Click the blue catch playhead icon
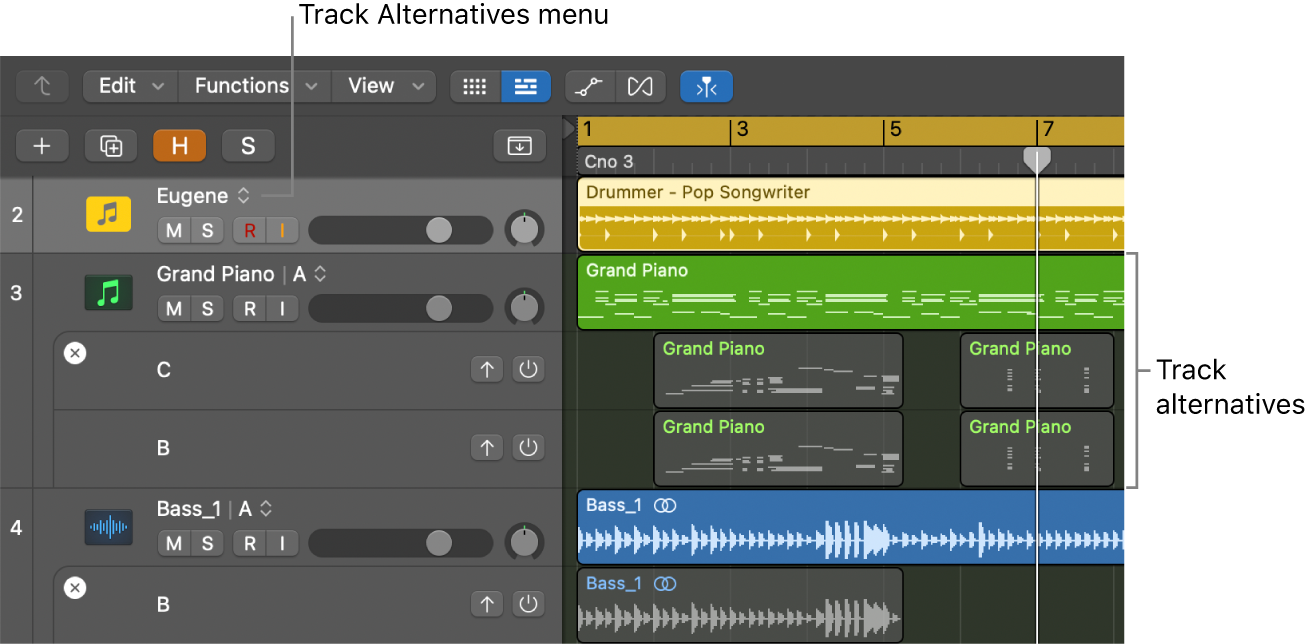Screen dimensions: 1314x644 coord(706,86)
